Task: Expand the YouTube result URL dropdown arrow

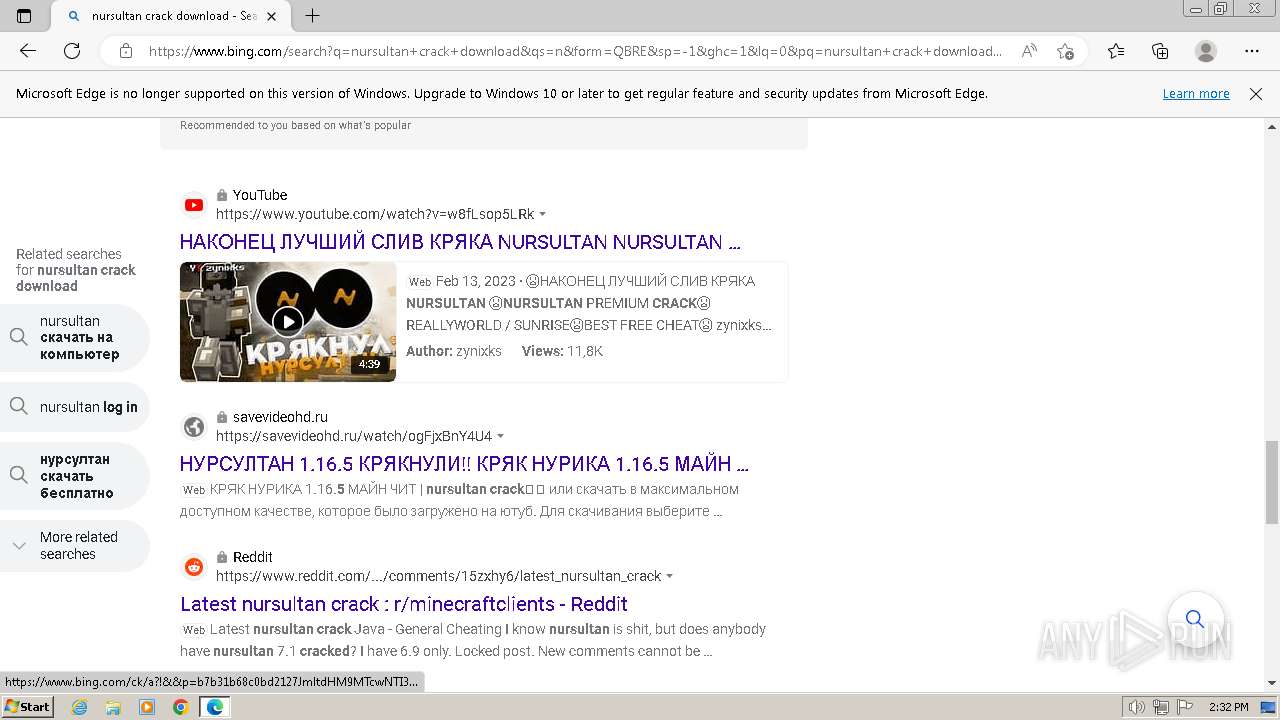Action: (x=543, y=214)
